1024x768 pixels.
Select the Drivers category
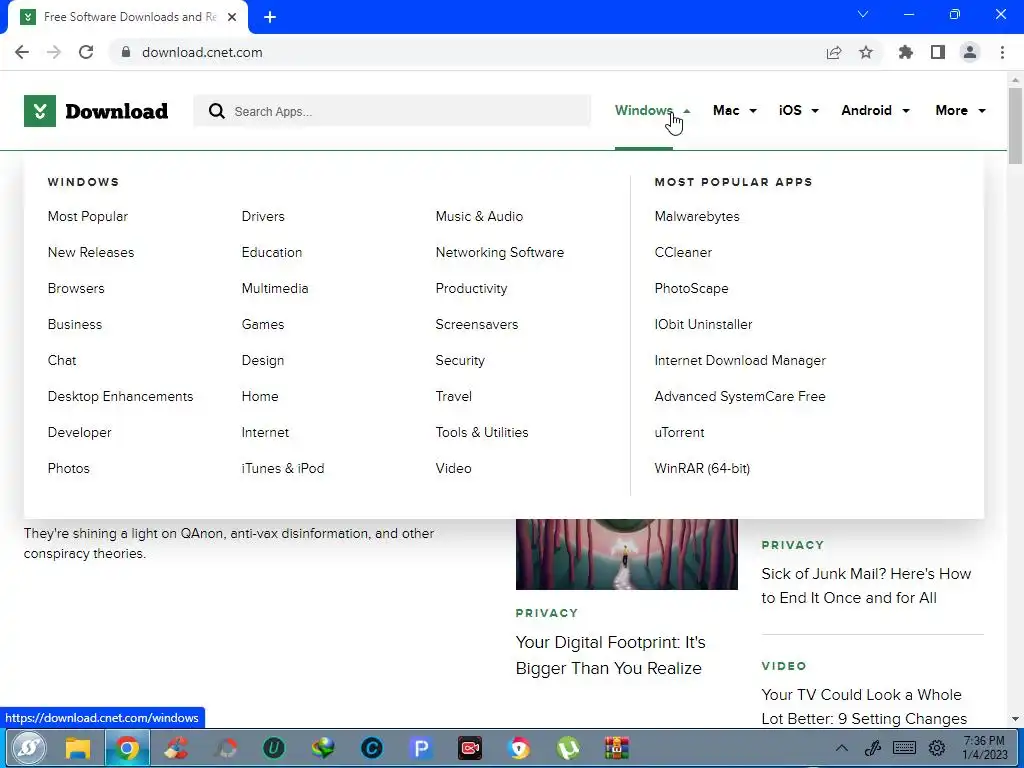263,216
